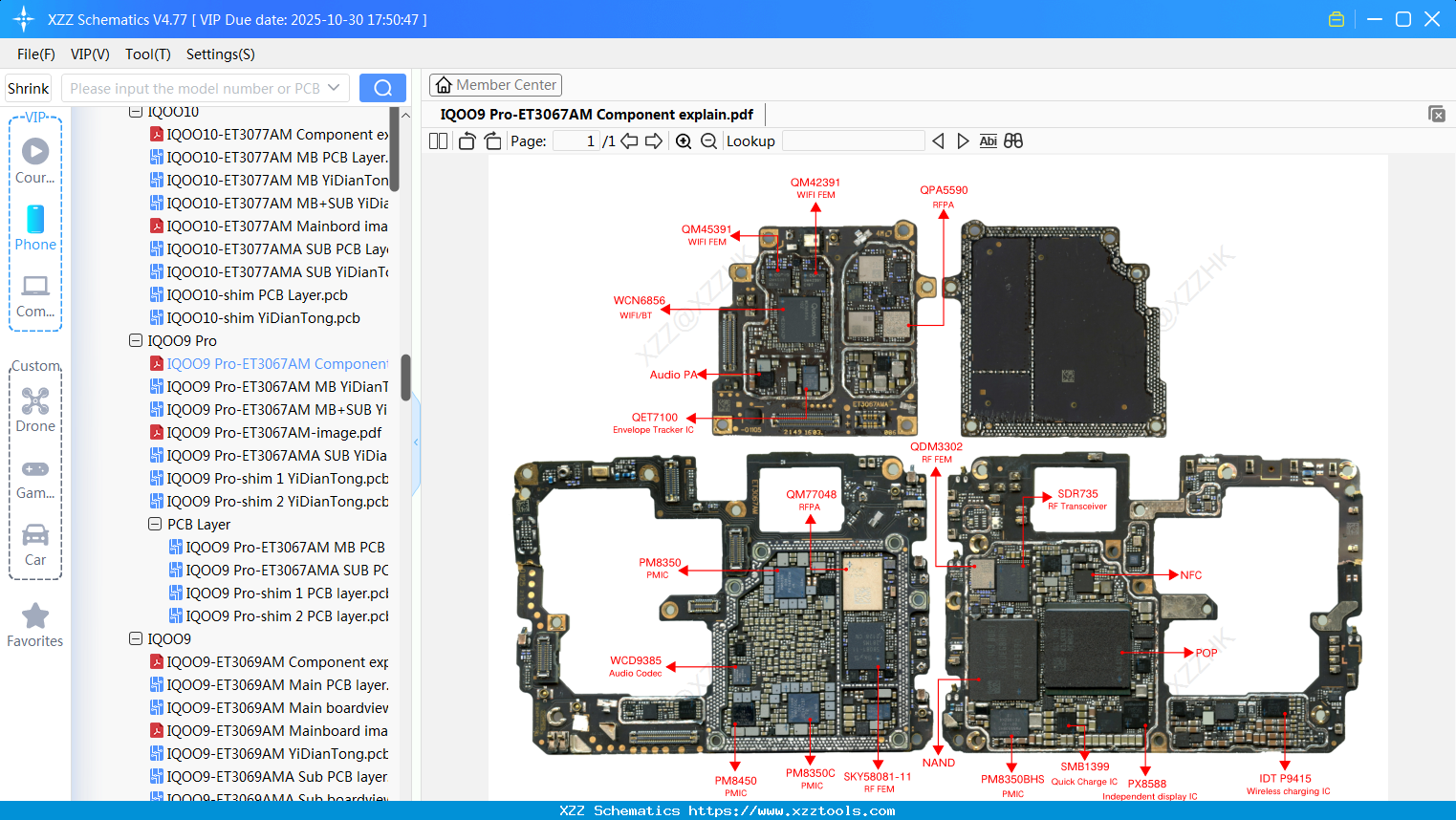Enable two-page view in PDF viewer
Screen dimensions: 1456x820
(437, 140)
